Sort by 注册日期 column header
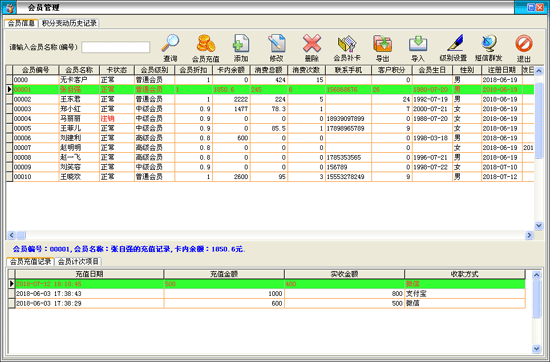This screenshot has width=550, height=362. tap(502, 70)
